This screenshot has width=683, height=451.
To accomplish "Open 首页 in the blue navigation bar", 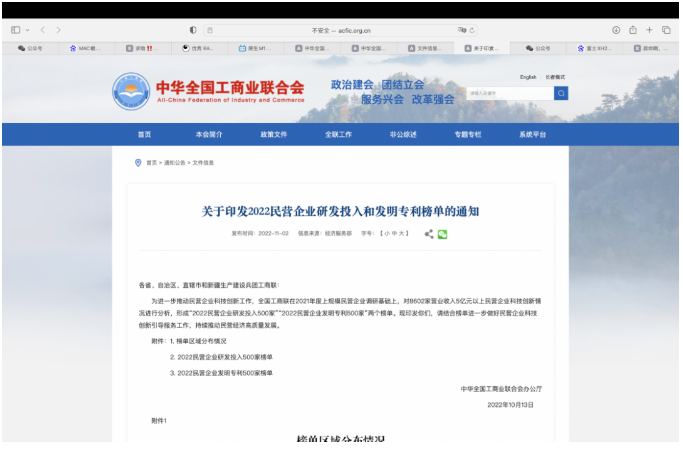I will pos(144,135).
